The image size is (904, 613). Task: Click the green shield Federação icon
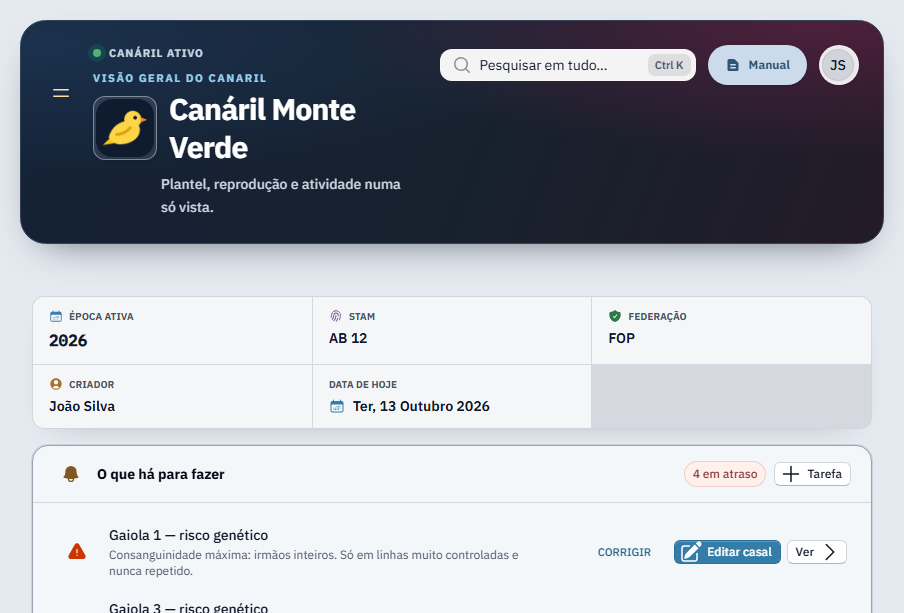click(x=615, y=316)
